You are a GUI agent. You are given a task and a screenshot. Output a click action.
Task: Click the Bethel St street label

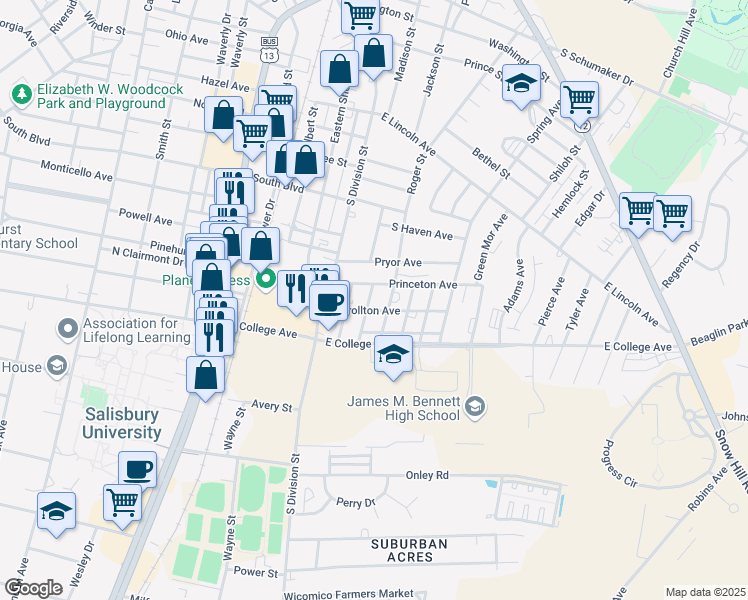[x=491, y=163]
